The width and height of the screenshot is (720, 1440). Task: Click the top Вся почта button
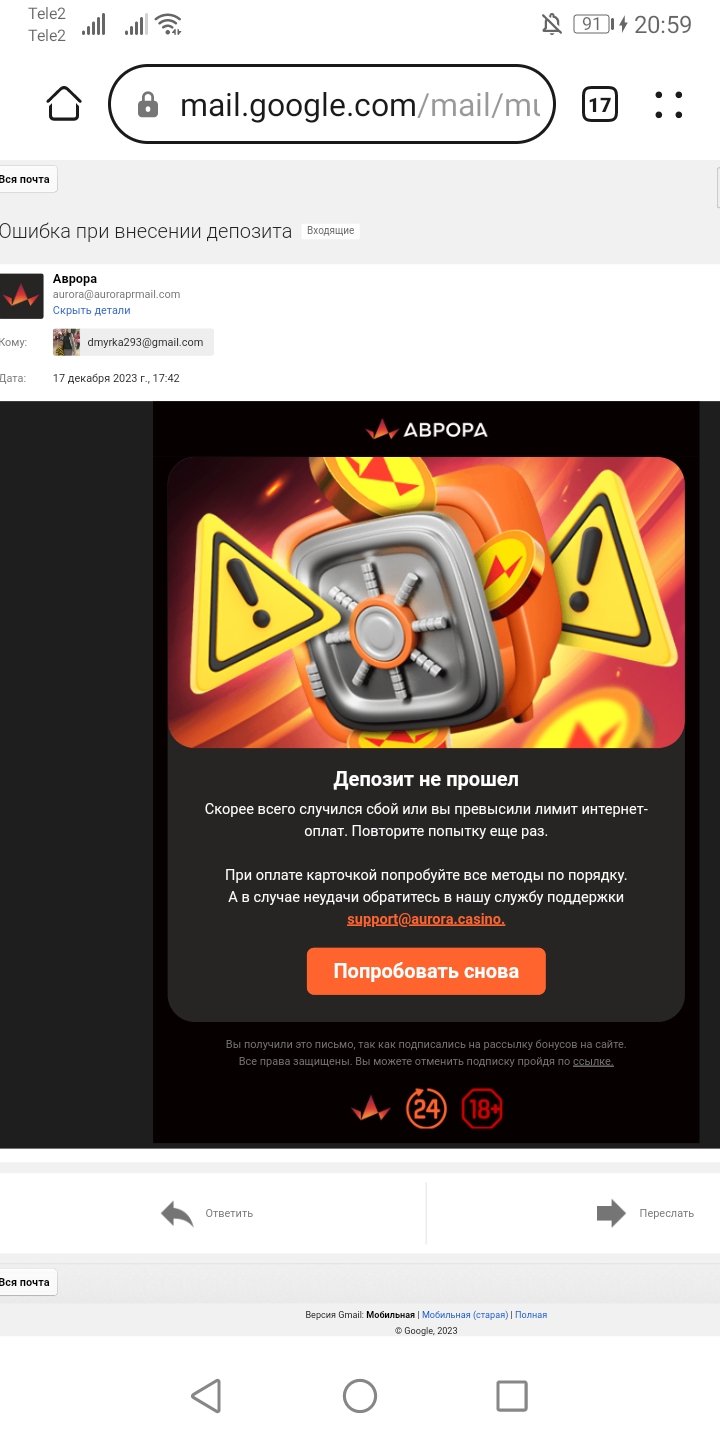point(26,179)
